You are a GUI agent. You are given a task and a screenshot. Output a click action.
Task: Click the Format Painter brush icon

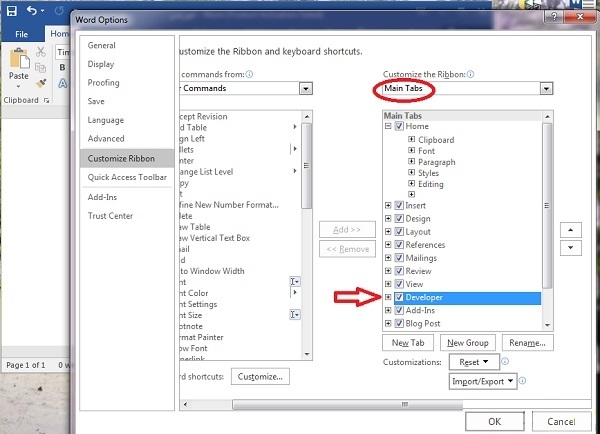point(42,83)
